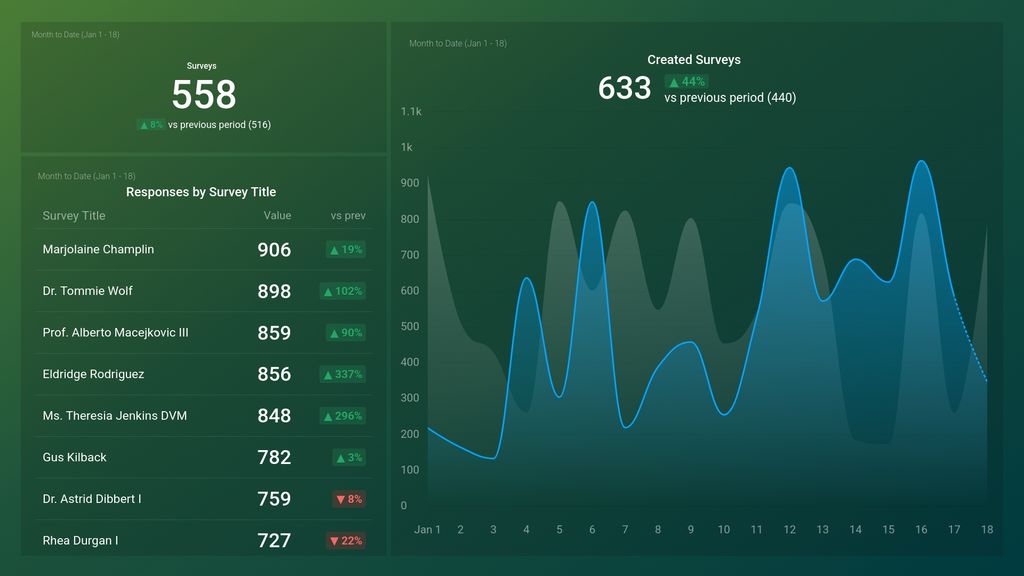Viewport: 1024px width, 576px height.
Task: Click the 1k y-axis label
Action: click(406, 148)
